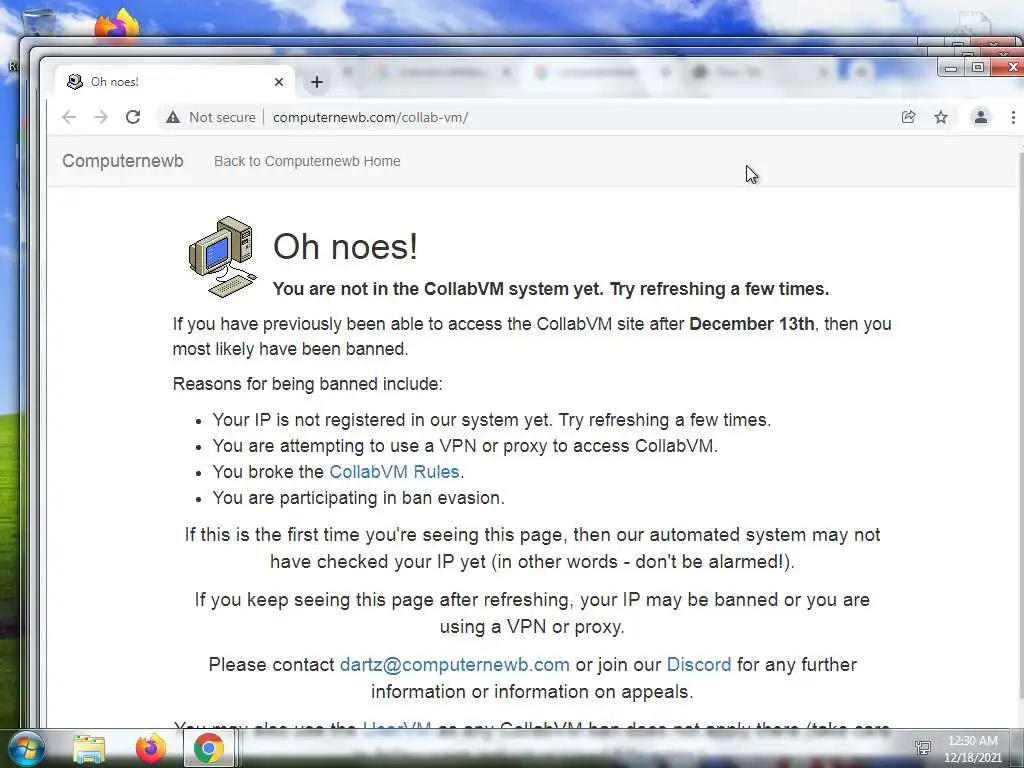Image resolution: width=1024 pixels, height=768 pixels.
Task: Click the Chrome taskbar icon
Action: [x=208, y=748]
